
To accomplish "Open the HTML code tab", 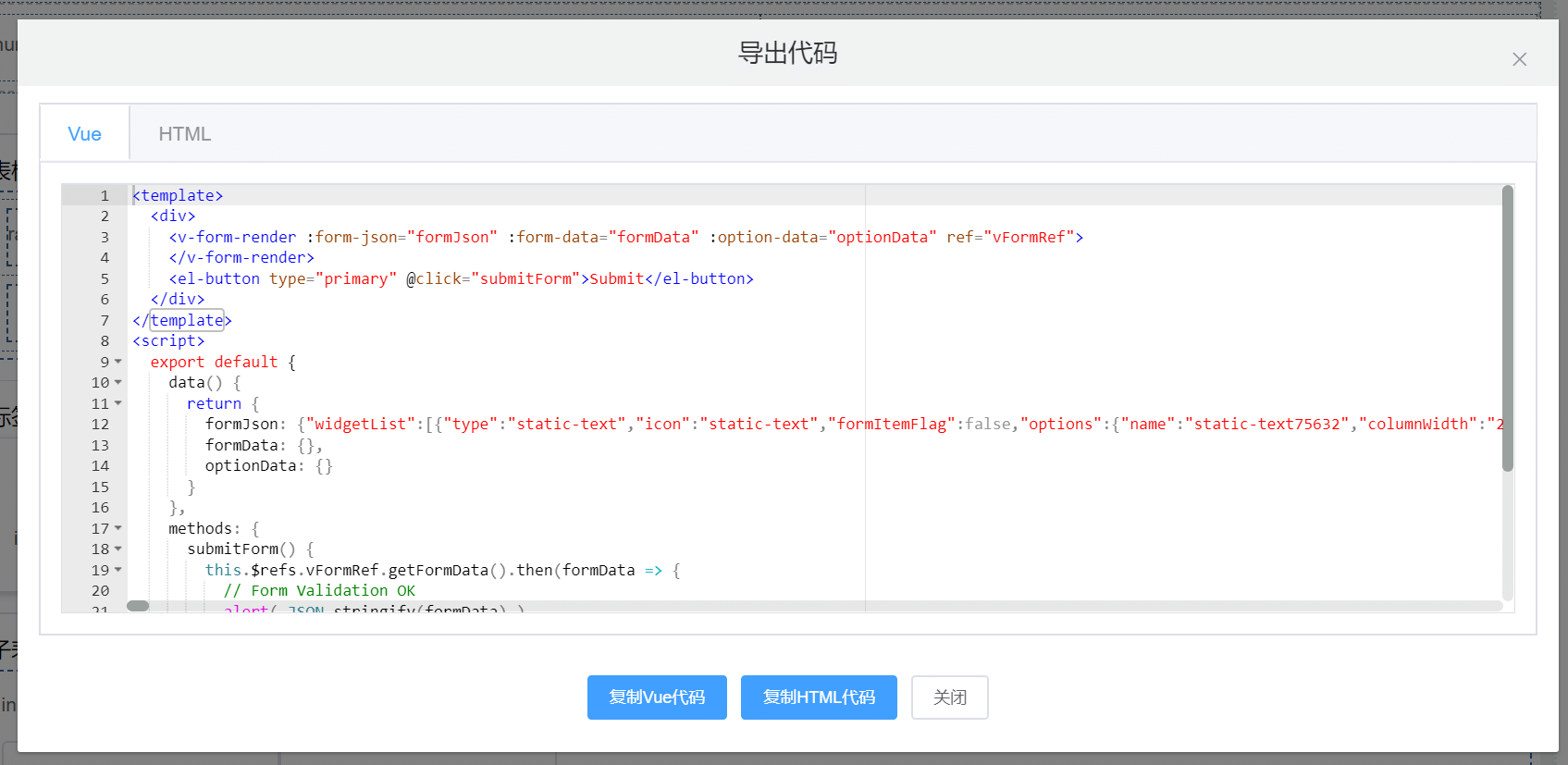I will (x=184, y=134).
